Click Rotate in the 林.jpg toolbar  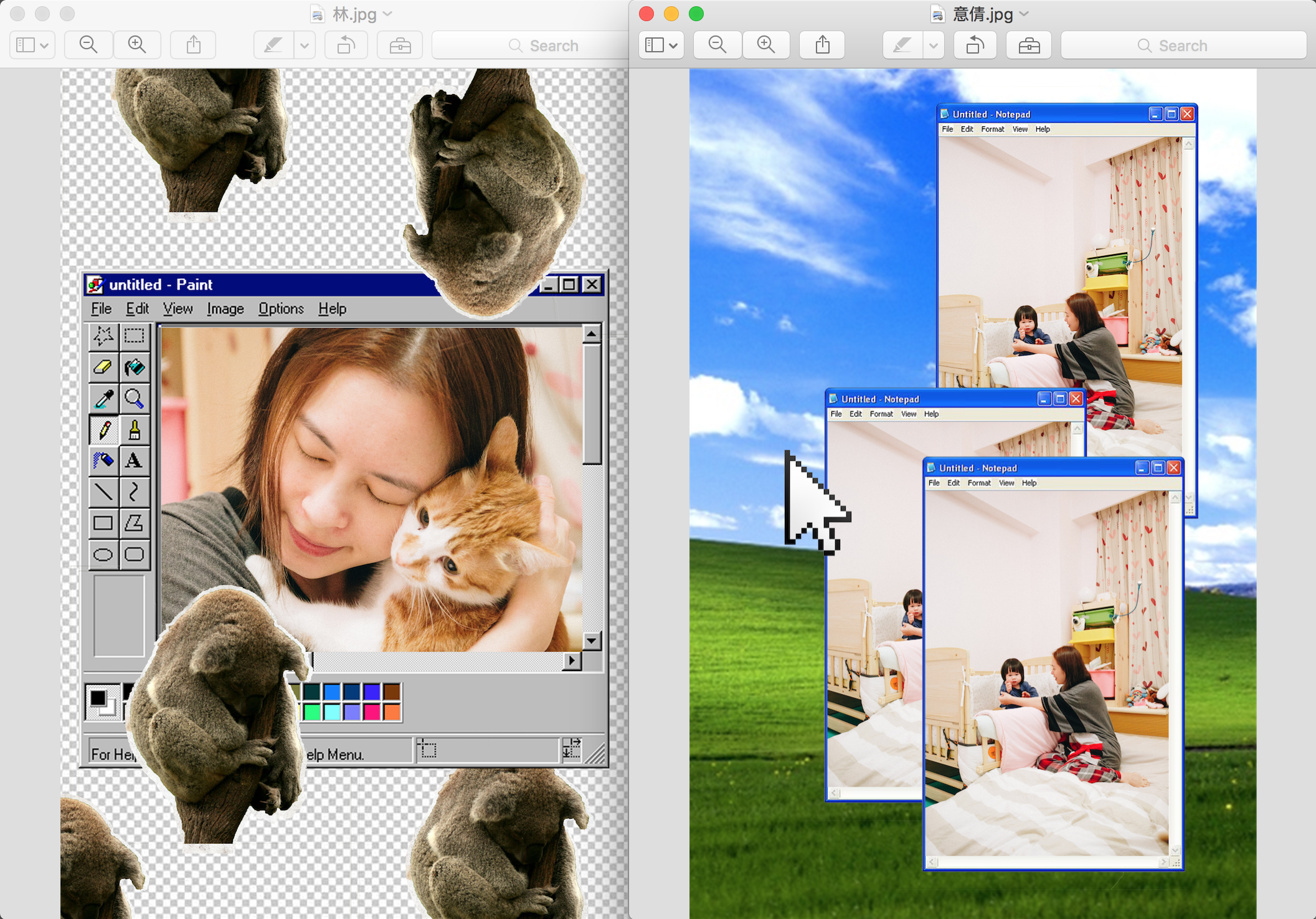346,45
